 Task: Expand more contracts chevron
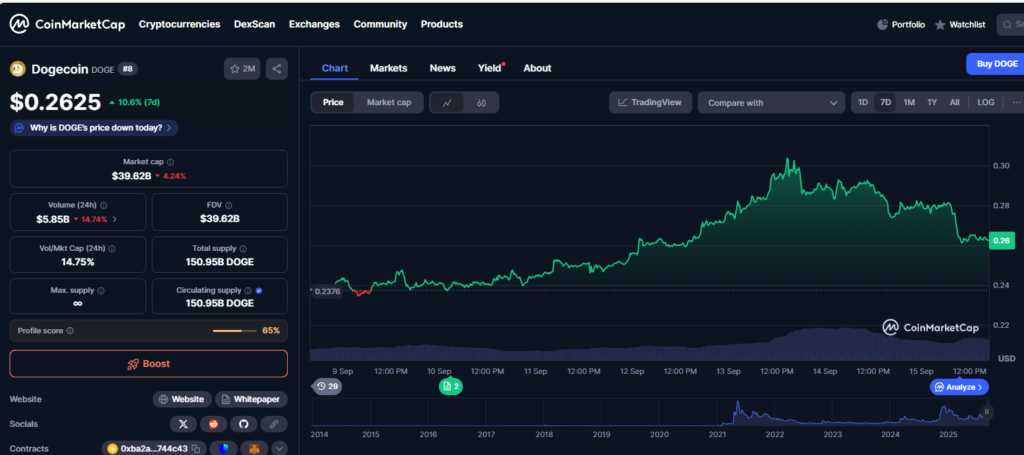coord(280,448)
